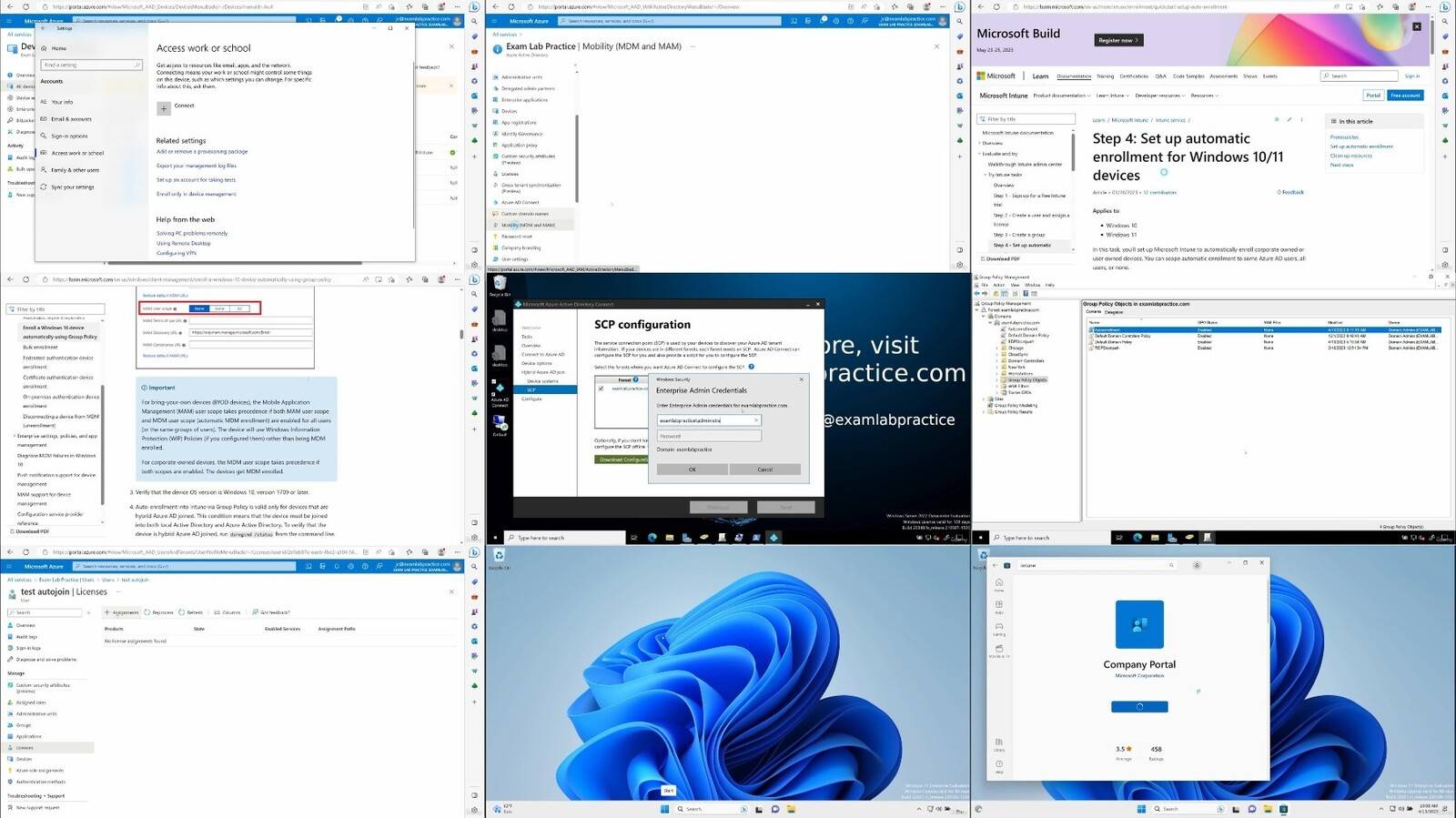Click Find a setting search box
Screen dimensions: 1456x818
tap(91, 66)
